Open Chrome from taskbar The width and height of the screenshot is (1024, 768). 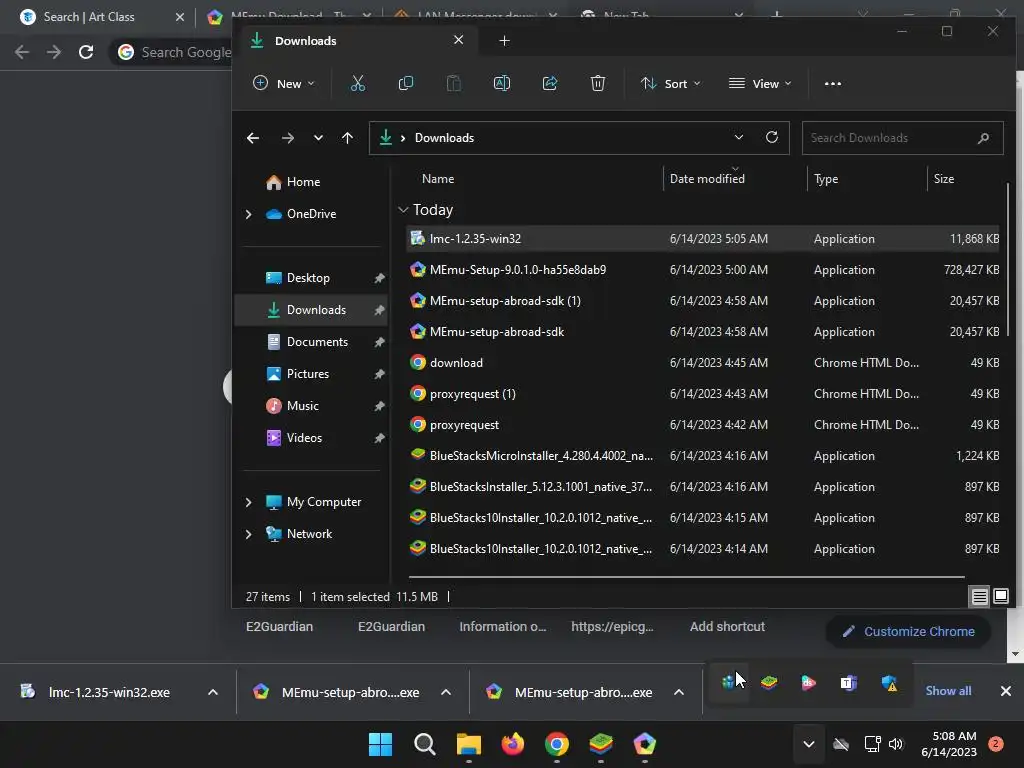[x=556, y=744]
